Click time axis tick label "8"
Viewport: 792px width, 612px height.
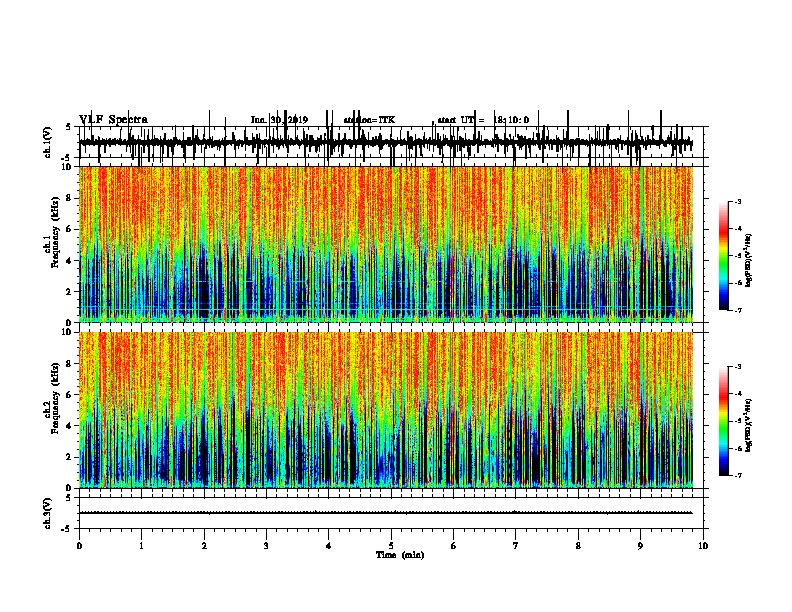pos(578,546)
